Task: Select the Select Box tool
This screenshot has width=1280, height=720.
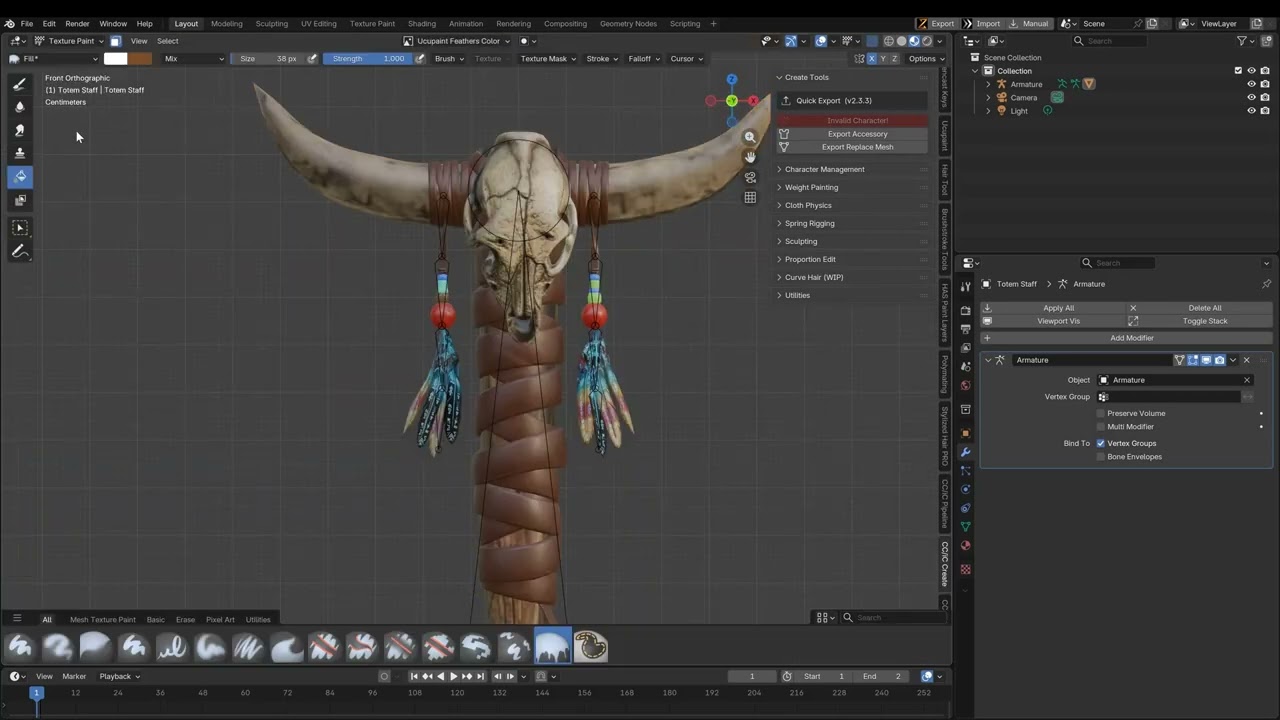Action: (20, 228)
